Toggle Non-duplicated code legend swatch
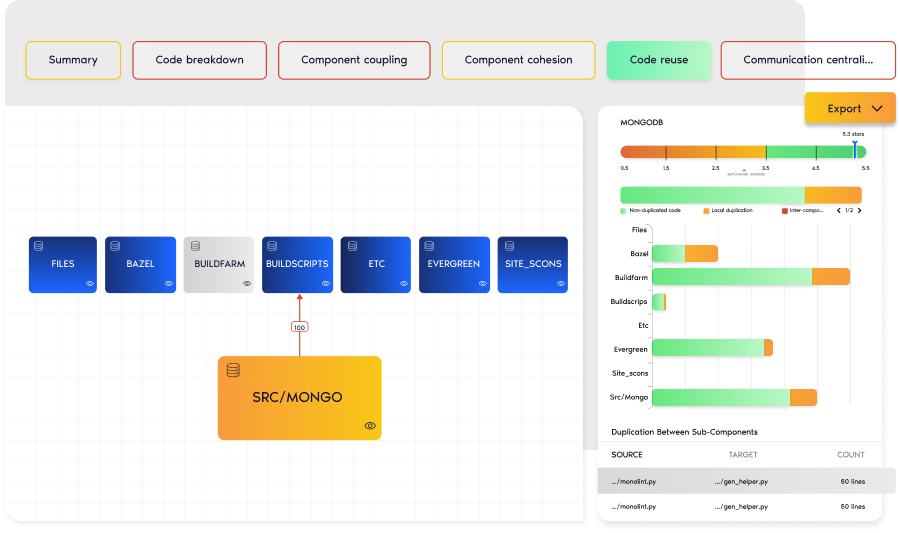Screen dimensions: 900x533 (x=623, y=211)
